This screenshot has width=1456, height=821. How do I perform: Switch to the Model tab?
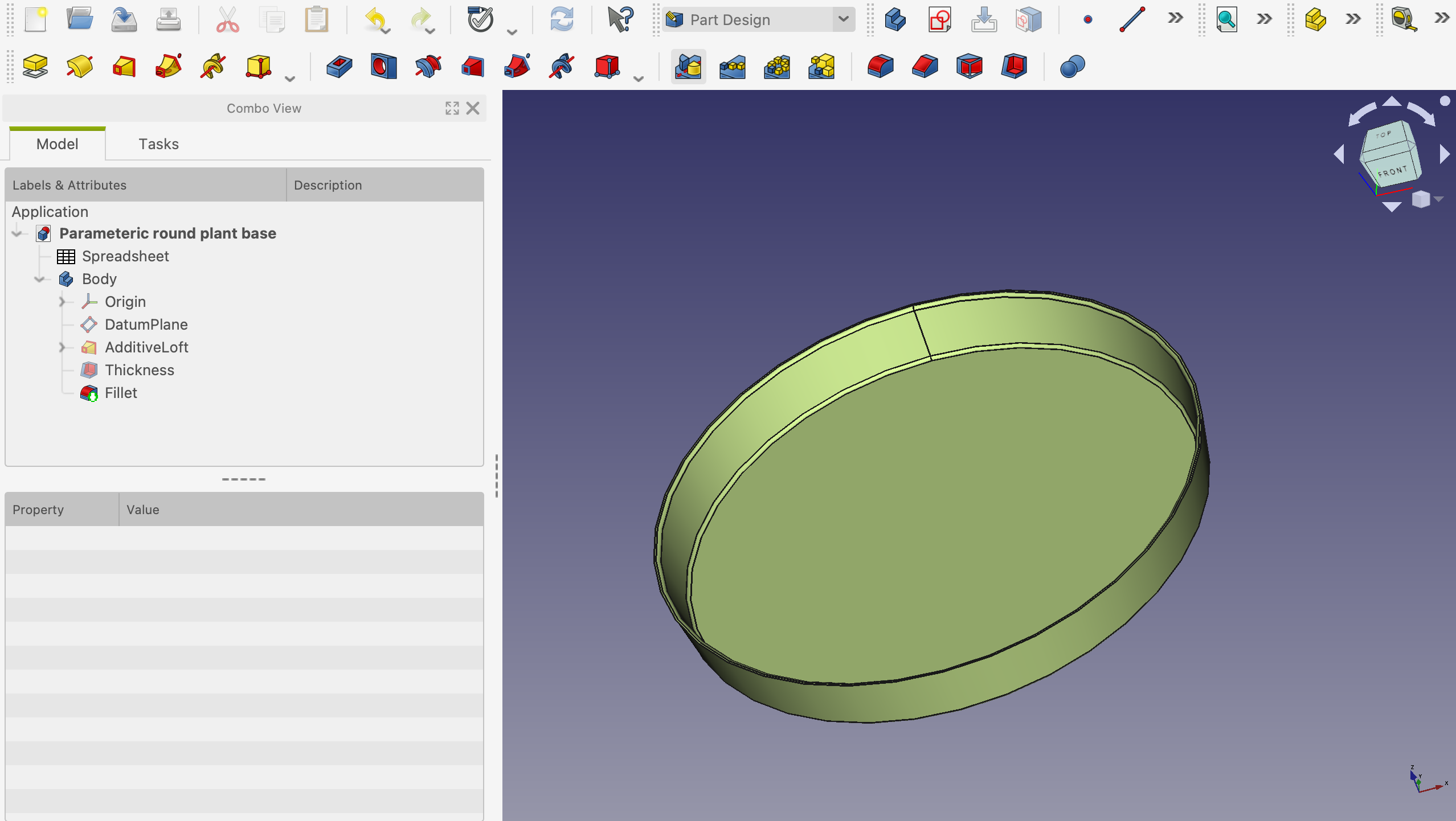coord(57,144)
